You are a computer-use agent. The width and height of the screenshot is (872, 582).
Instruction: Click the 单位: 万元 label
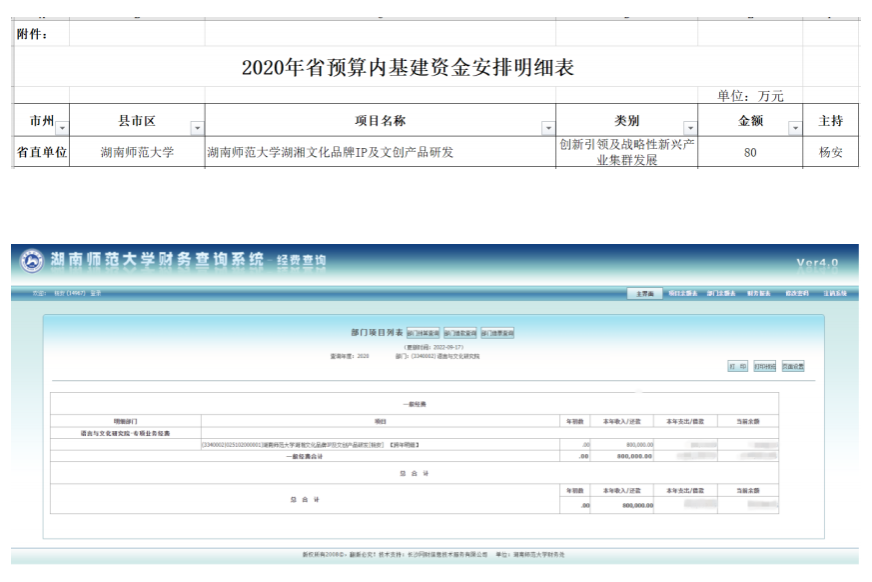[x=750, y=96]
